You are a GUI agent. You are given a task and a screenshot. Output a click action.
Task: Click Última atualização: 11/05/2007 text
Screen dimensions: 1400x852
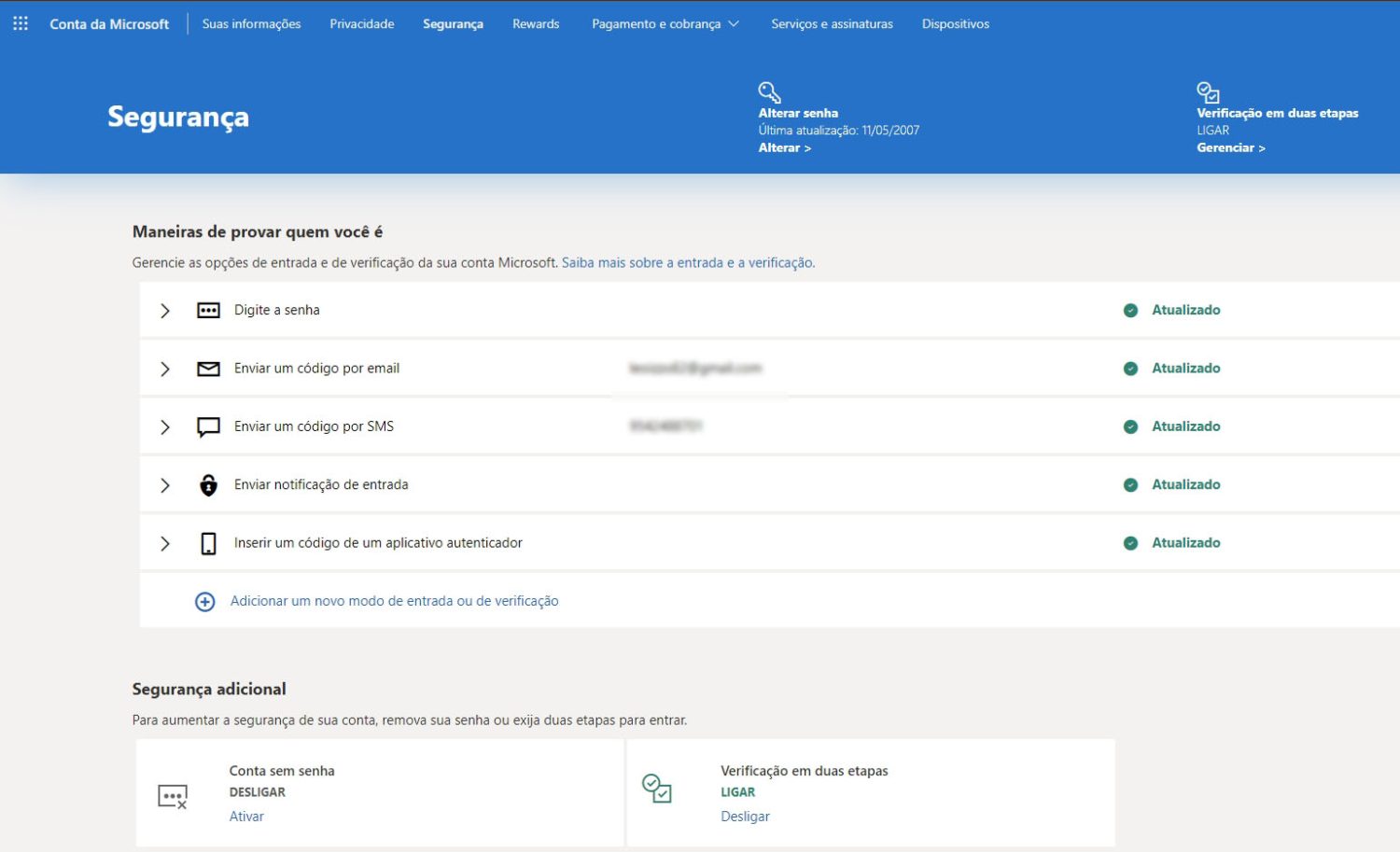coord(839,131)
